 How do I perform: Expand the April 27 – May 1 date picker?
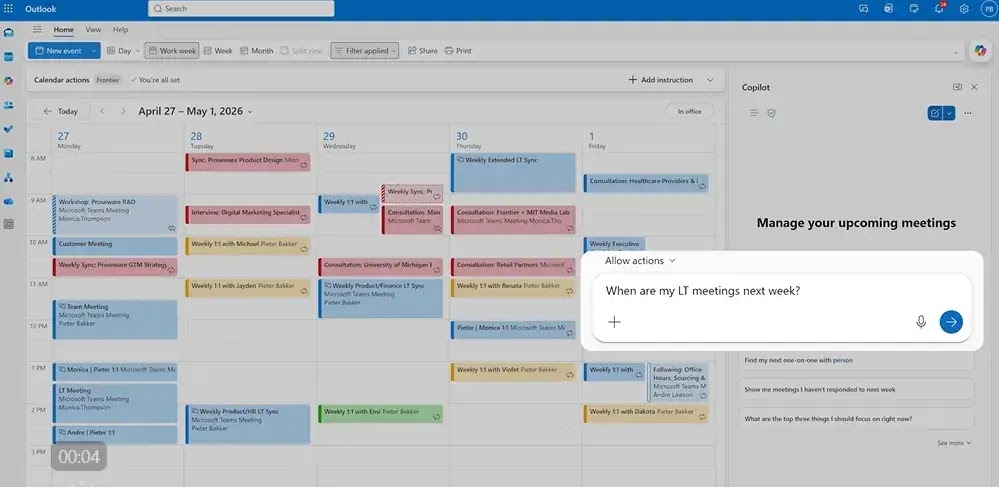point(195,112)
